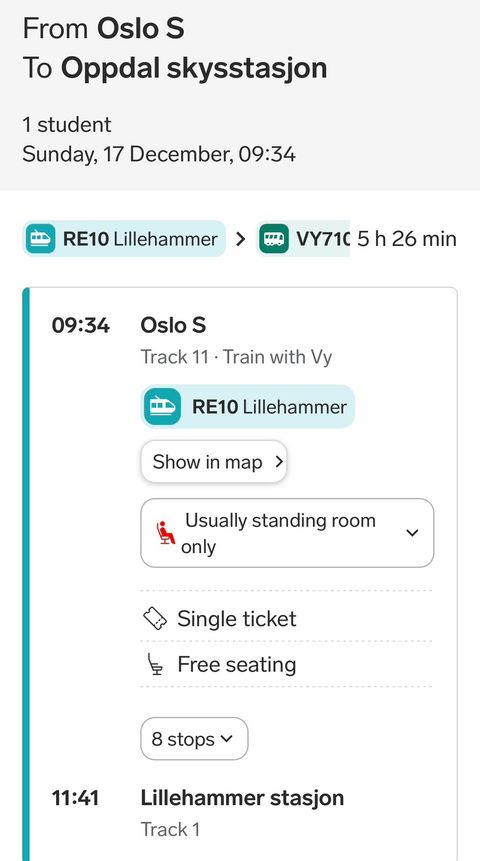The image size is (480, 861).
Task: Tap the free seating chair icon
Action: (156, 664)
